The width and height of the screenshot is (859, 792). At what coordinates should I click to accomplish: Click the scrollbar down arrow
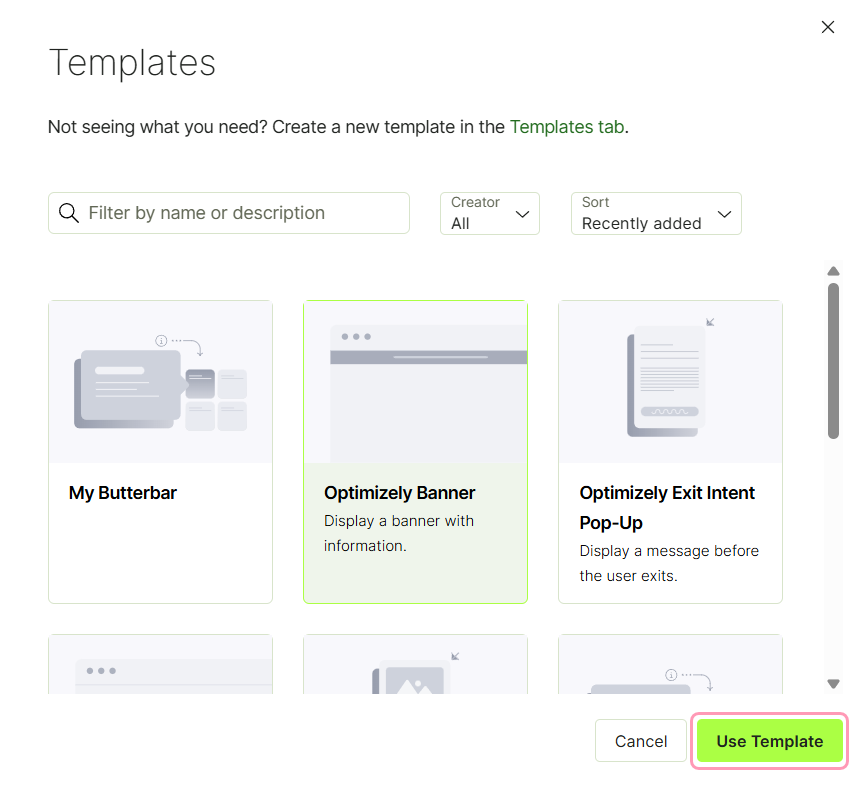point(833,684)
